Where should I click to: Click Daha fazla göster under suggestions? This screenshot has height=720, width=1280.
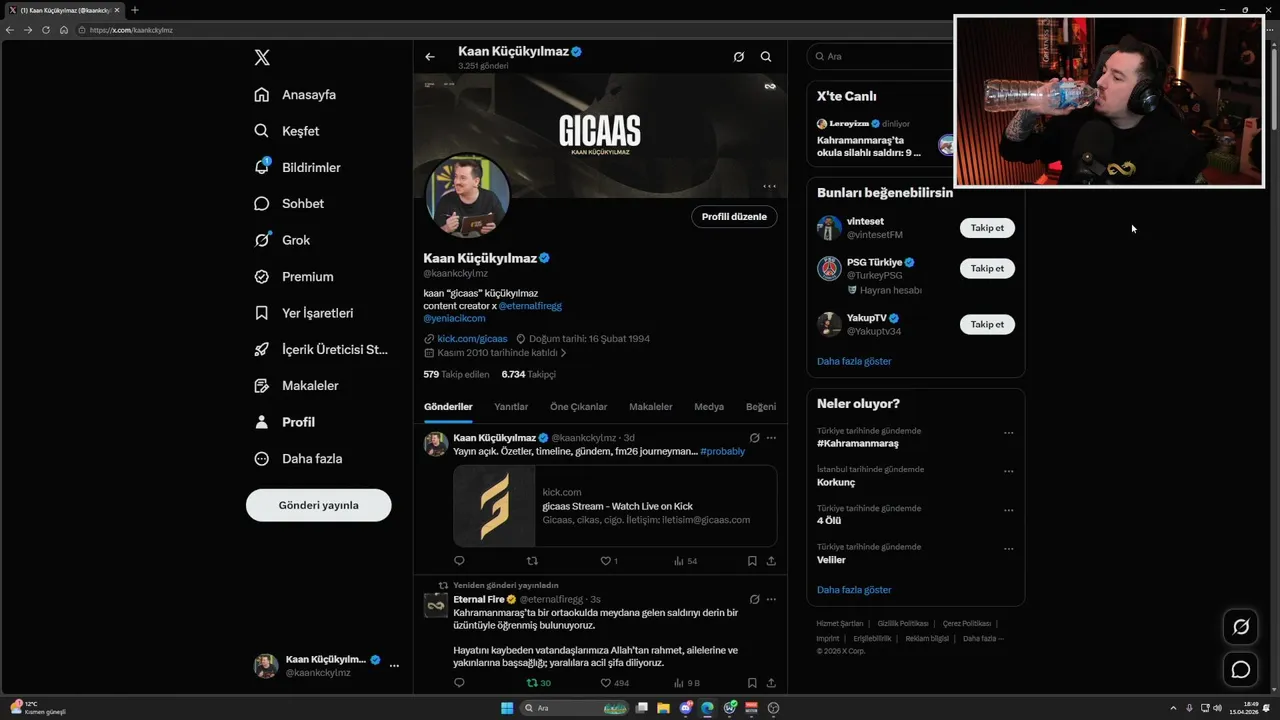(x=854, y=361)
